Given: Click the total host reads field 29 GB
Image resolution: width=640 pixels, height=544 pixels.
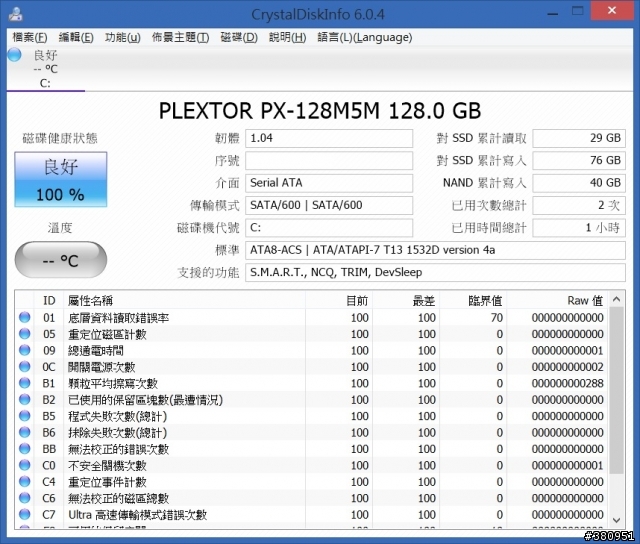Looking at the screenshot, I should tap(579, 138).
